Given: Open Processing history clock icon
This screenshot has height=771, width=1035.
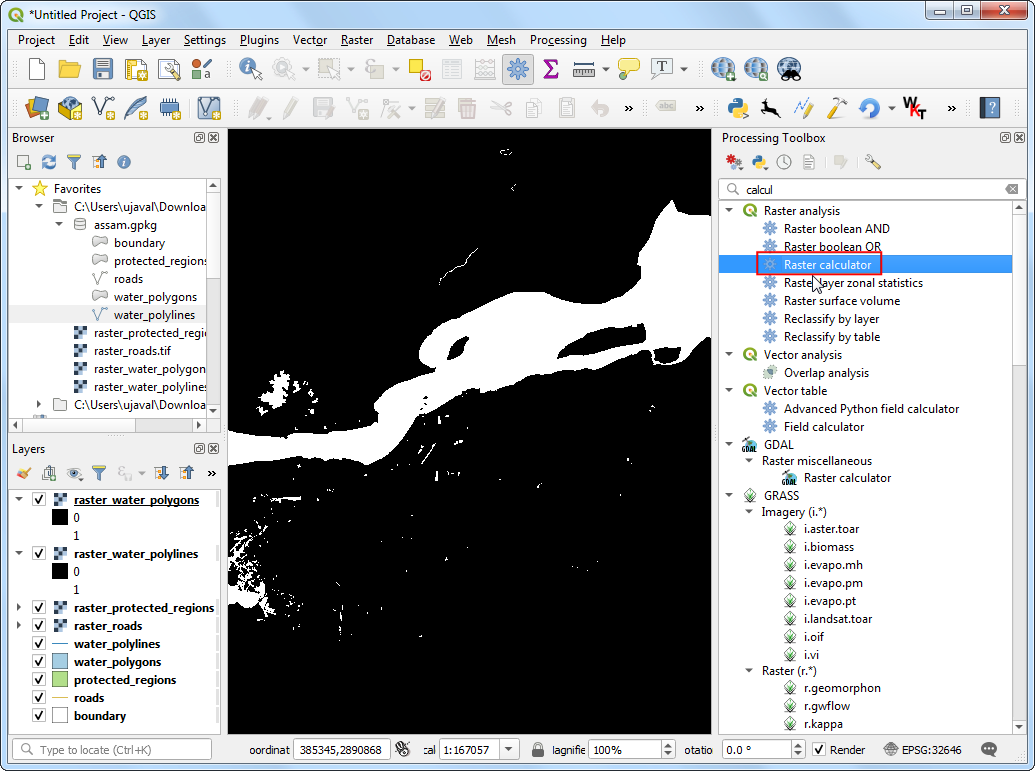Looking at the screenshot, I should tap(785, 161).
